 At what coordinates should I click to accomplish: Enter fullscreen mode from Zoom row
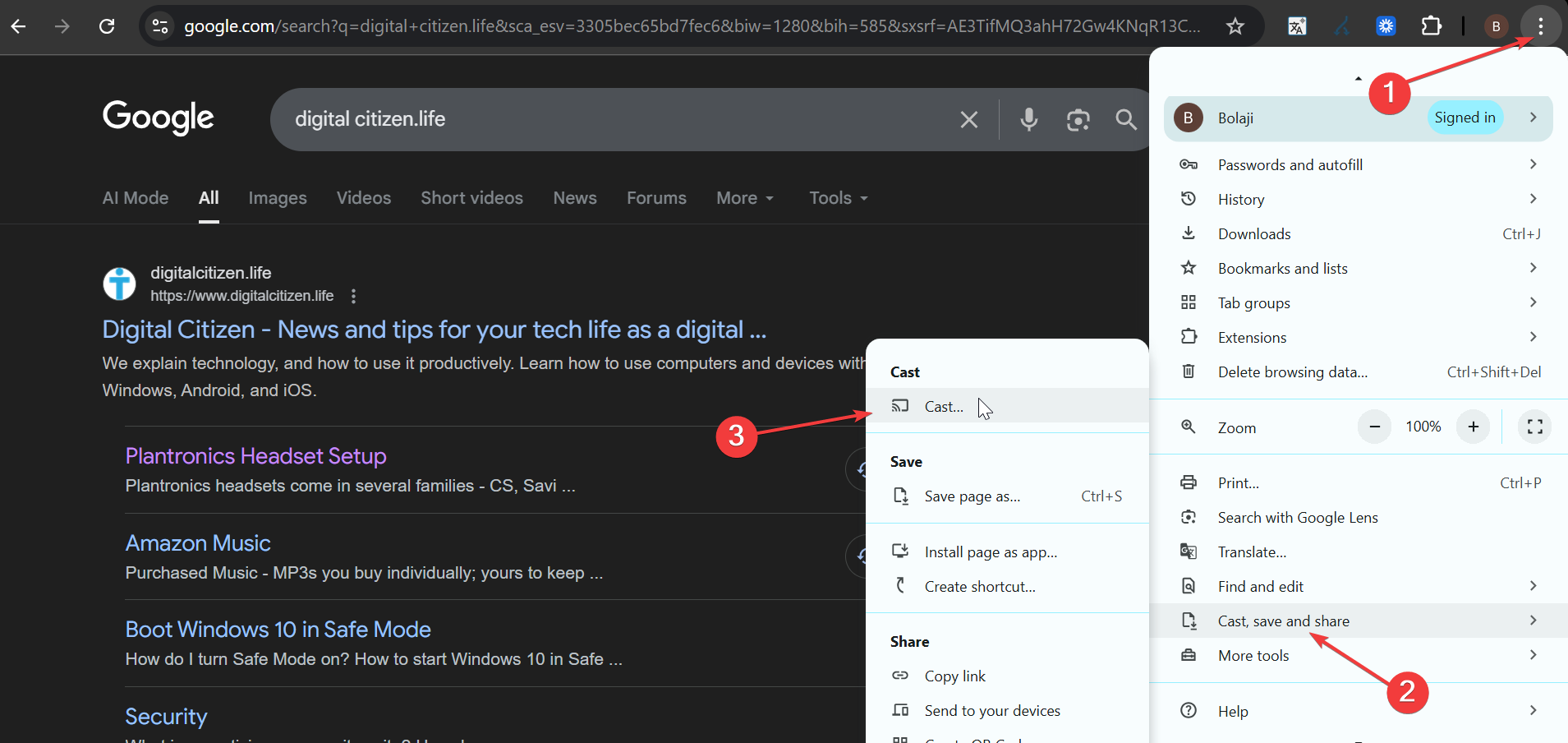pos(1534,427)
